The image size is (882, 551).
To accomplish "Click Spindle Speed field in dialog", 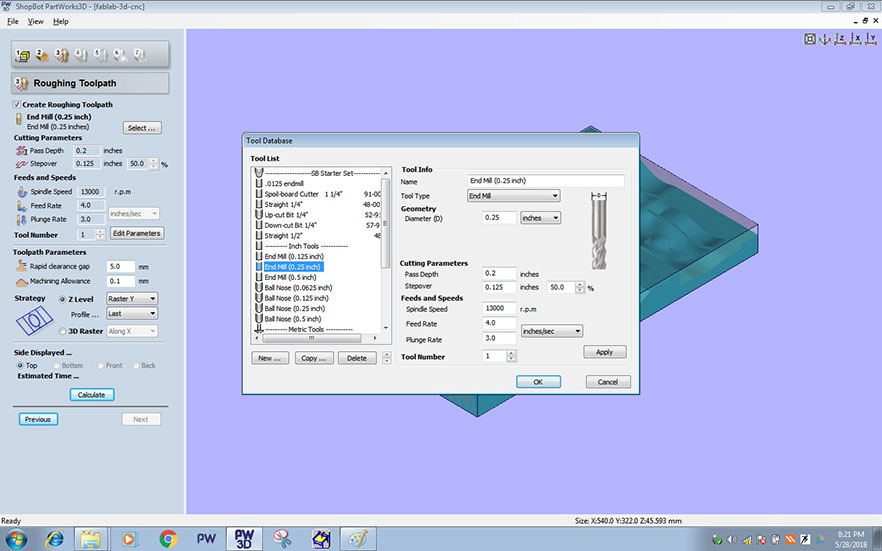I will pos(500,308).
